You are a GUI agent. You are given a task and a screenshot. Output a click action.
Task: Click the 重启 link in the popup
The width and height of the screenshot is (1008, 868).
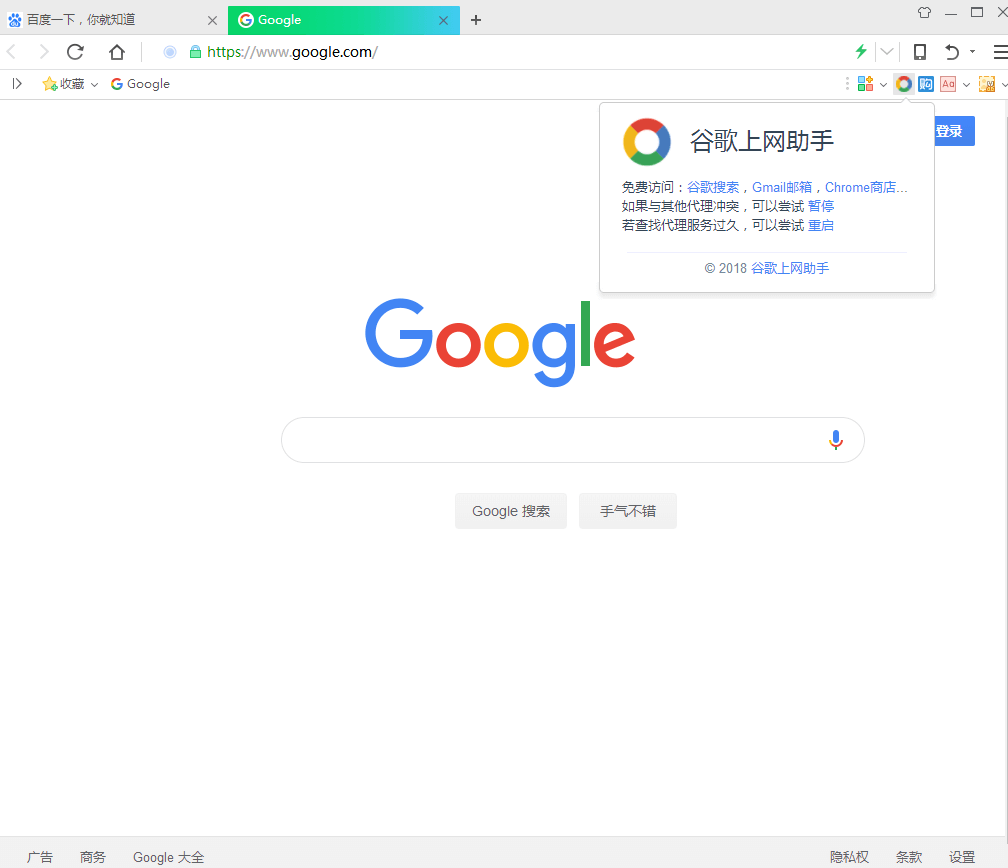[x=821, y=226]
